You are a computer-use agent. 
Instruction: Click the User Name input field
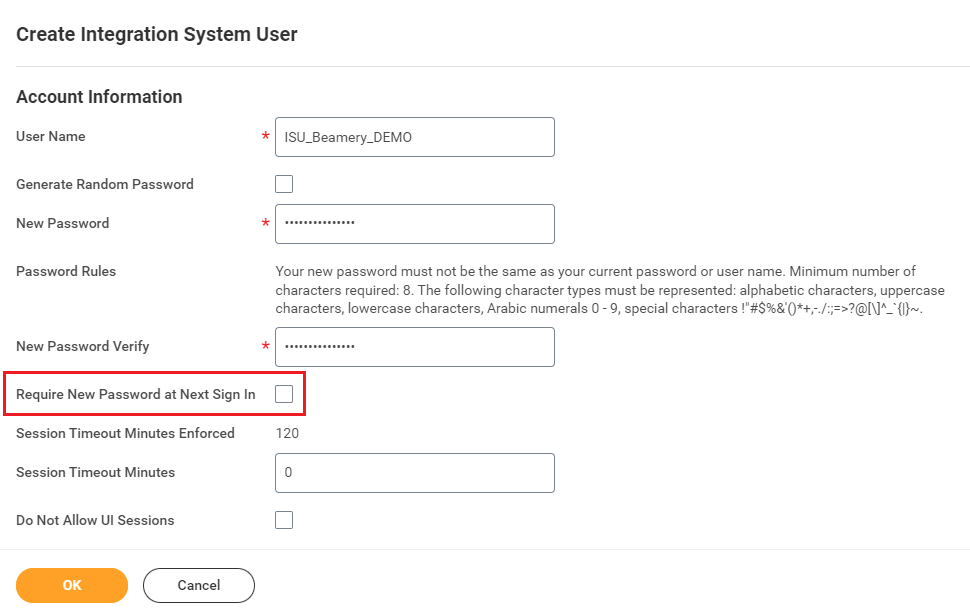(x=414, y=137)
